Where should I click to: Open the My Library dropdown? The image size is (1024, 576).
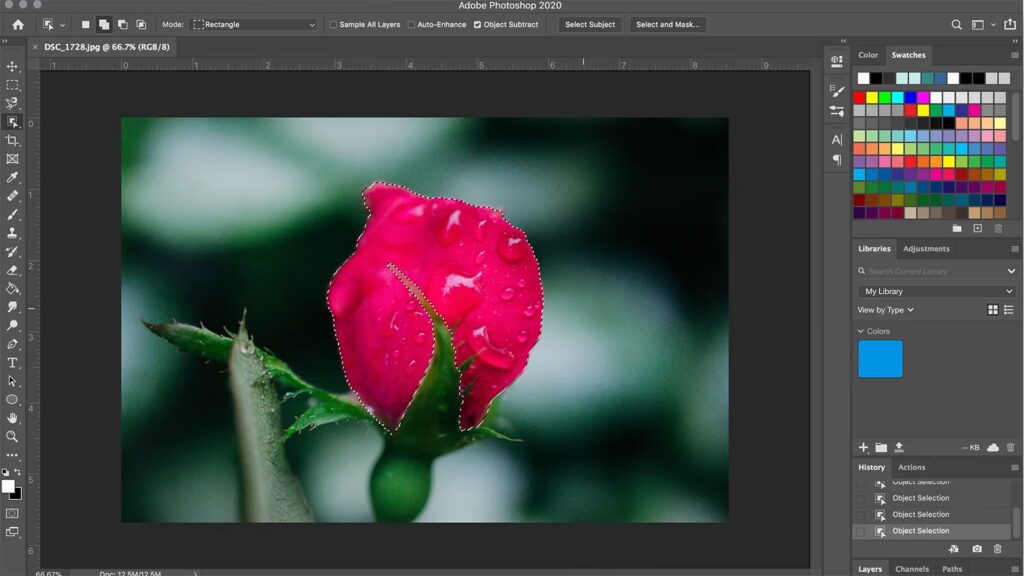(937, 291)
